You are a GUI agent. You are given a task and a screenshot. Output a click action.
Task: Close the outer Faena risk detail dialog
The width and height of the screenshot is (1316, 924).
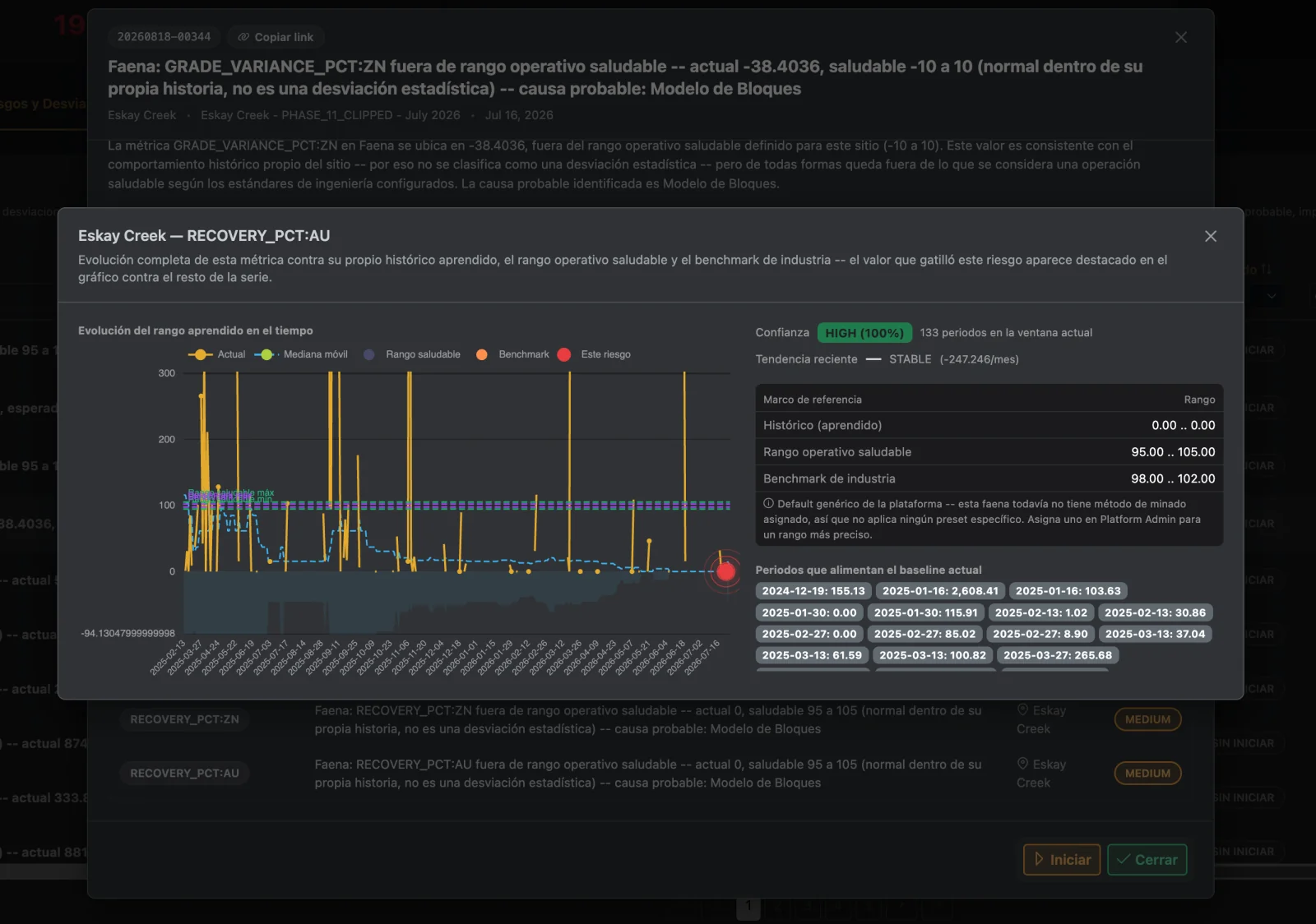pyautogui.click(x=1181, y=37)
